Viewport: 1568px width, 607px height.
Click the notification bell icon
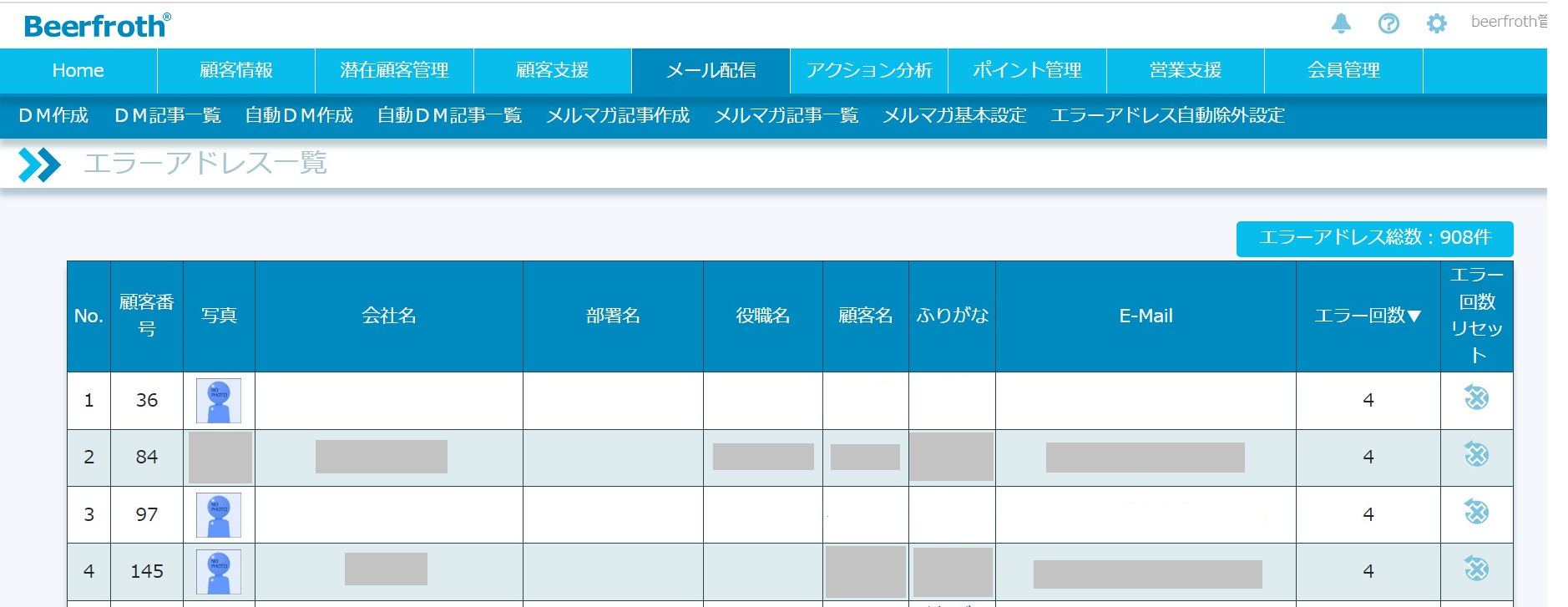coord(1341,23)
